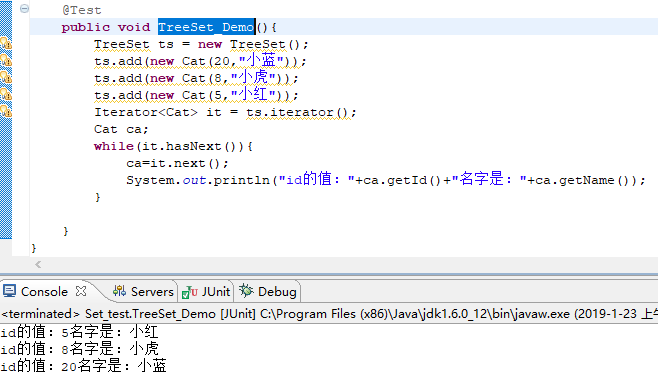Click the 'public void' keywords
This screenshot has width=658, height=376.
(106, 27)
